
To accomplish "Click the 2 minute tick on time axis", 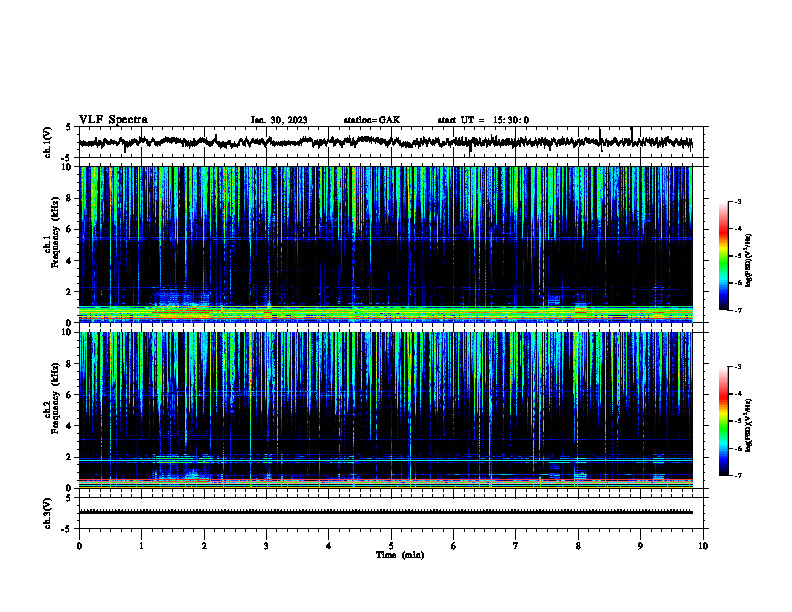I will tap(204, 546).
